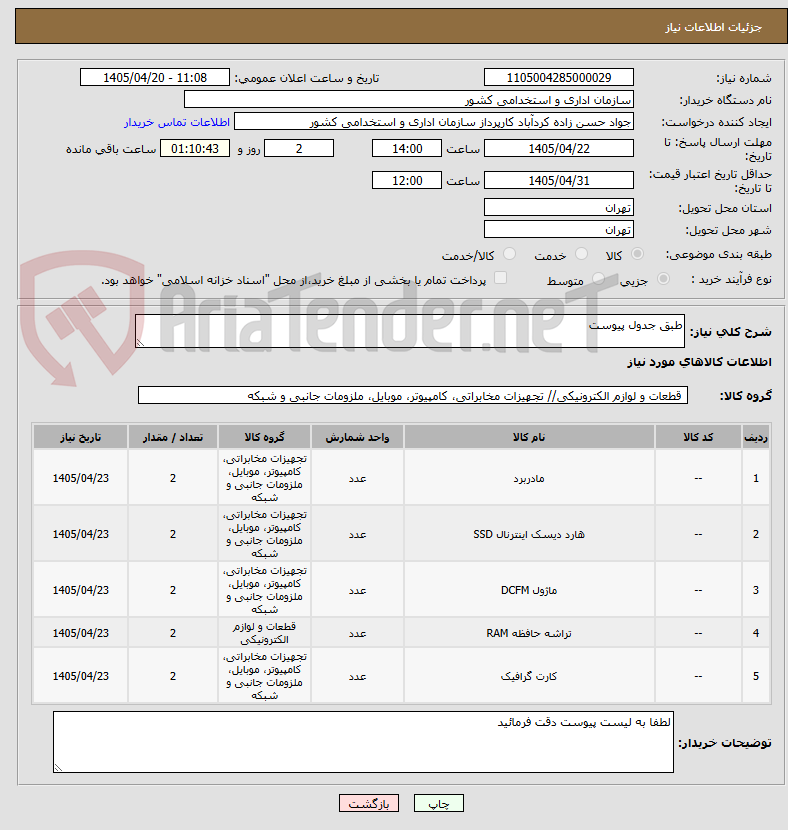
Task: Select the خدمت radio button
Action: pos(581,254)
